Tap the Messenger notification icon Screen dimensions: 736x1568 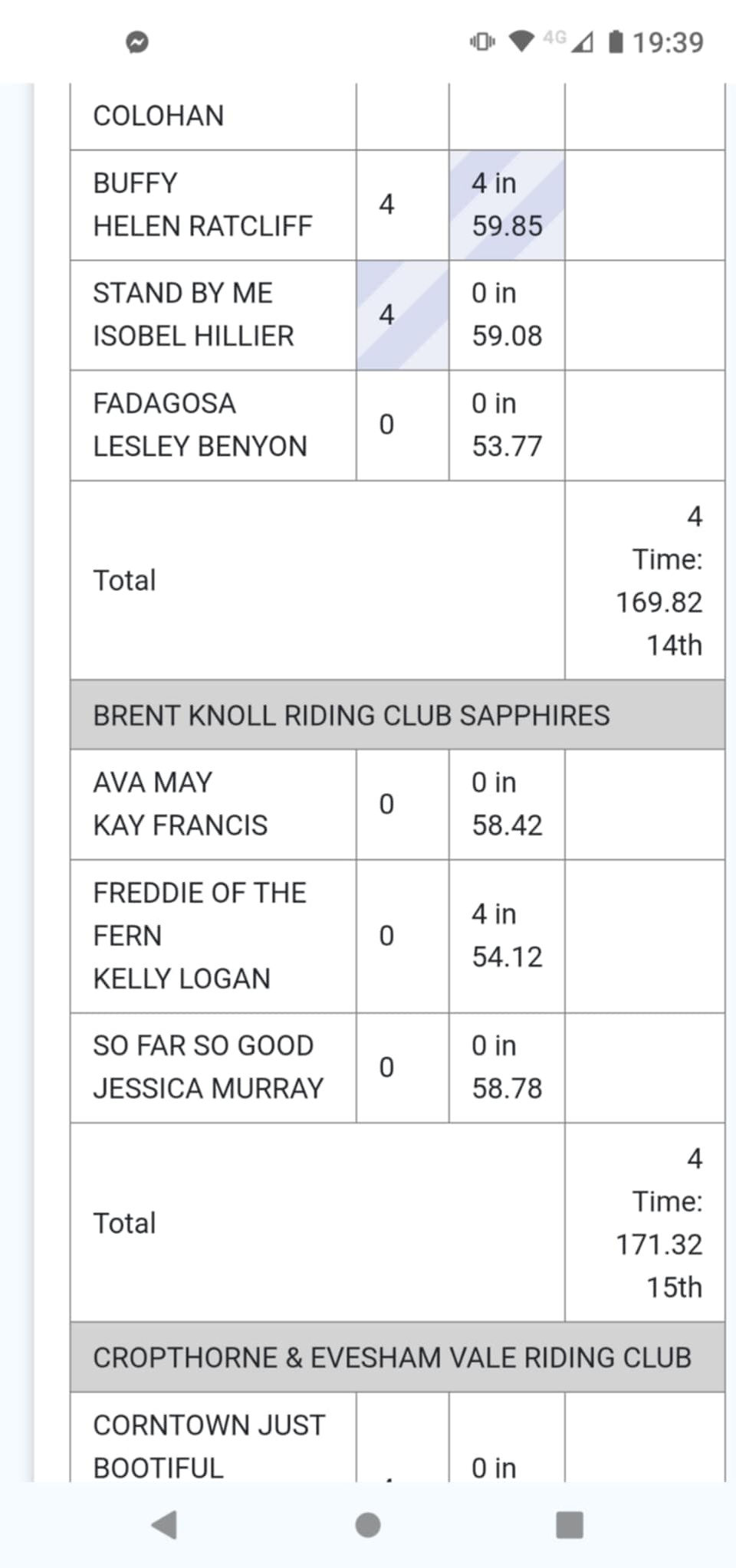click(x=137, y=42)
